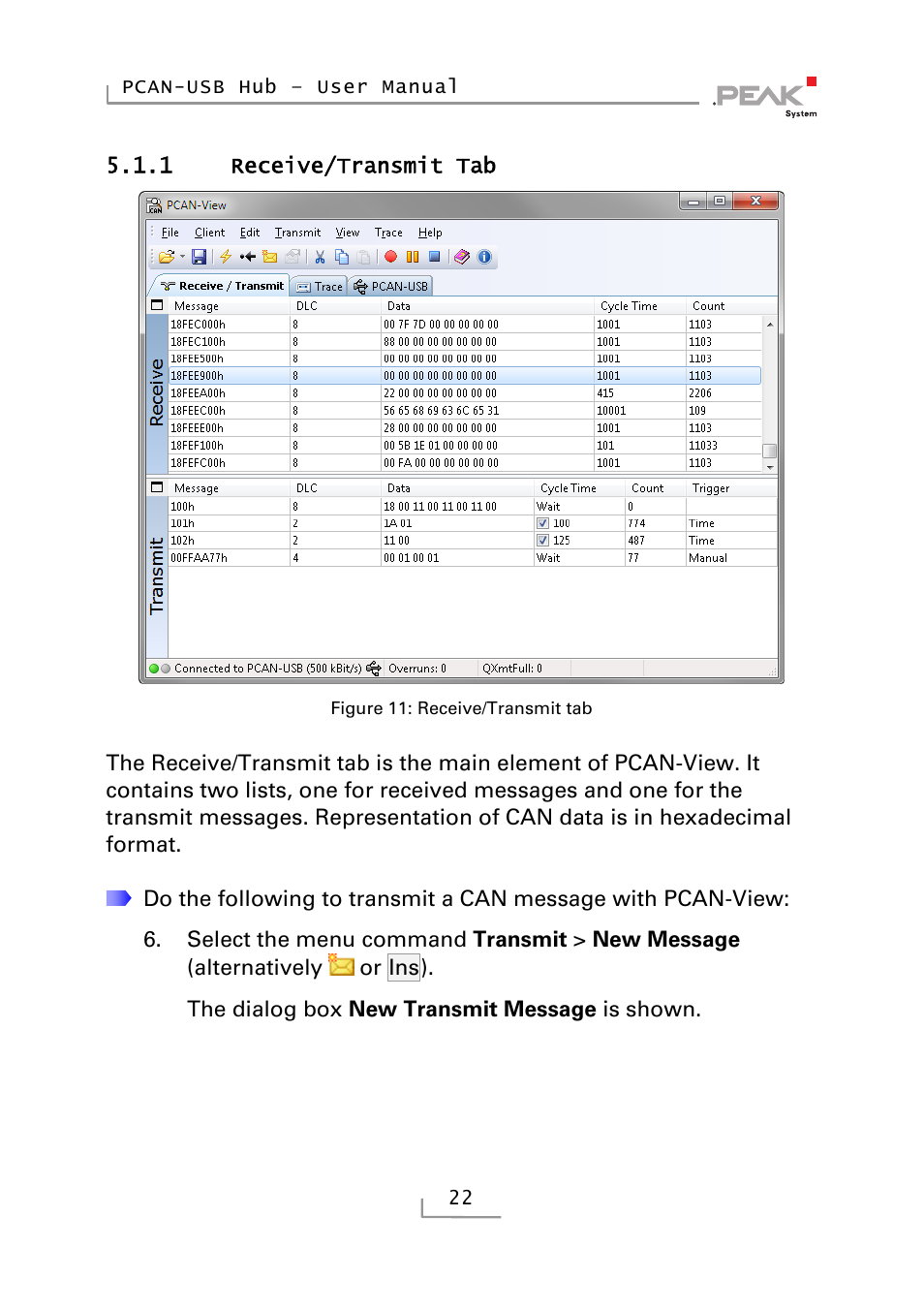This screenshot has width=924, height=1310.
Task: Sort transmit list by Trigger column
Action: [x=731, y=488]
